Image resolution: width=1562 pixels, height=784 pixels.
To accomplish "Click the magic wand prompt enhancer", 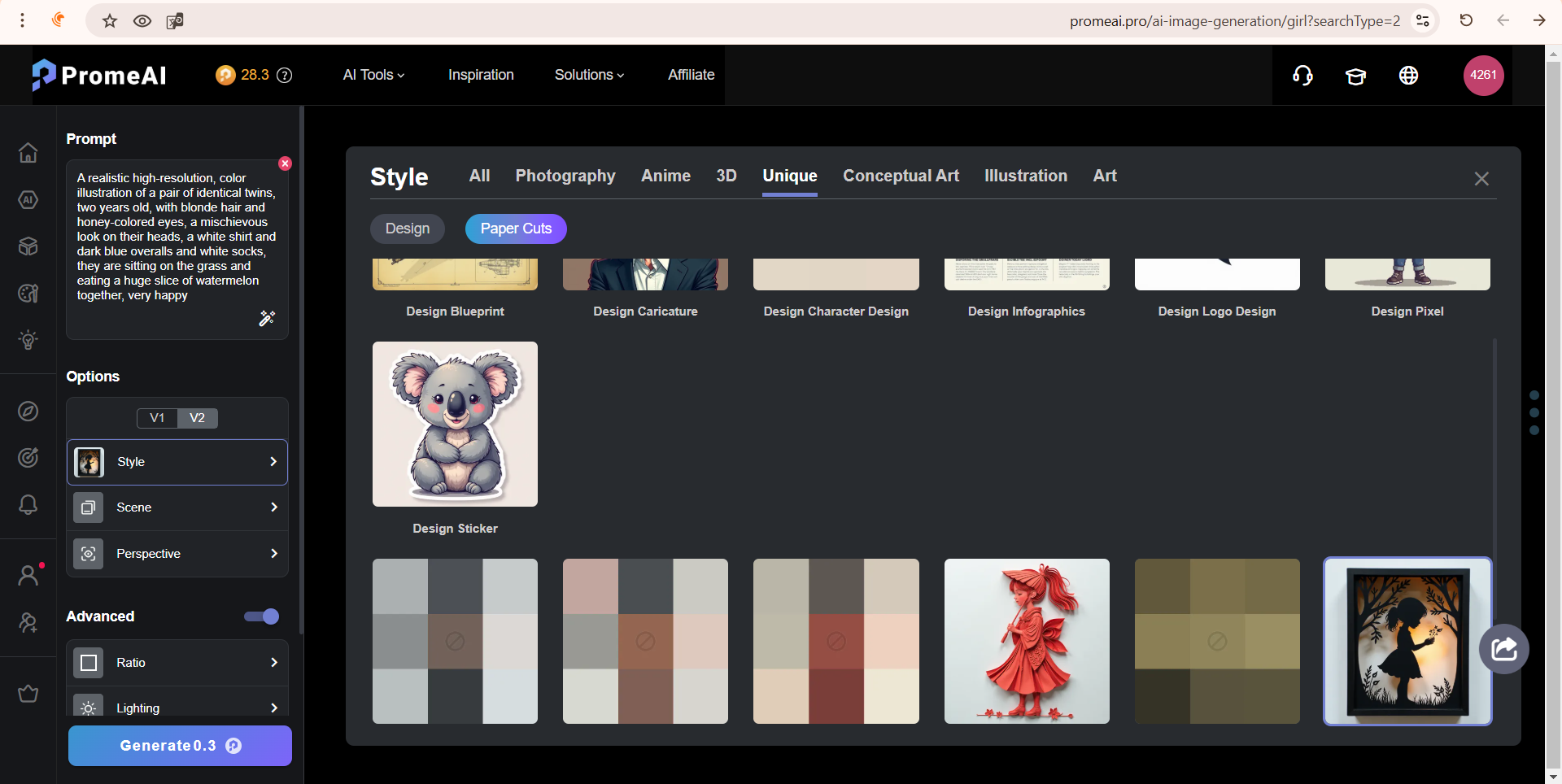I will click(x=267, y=318).
